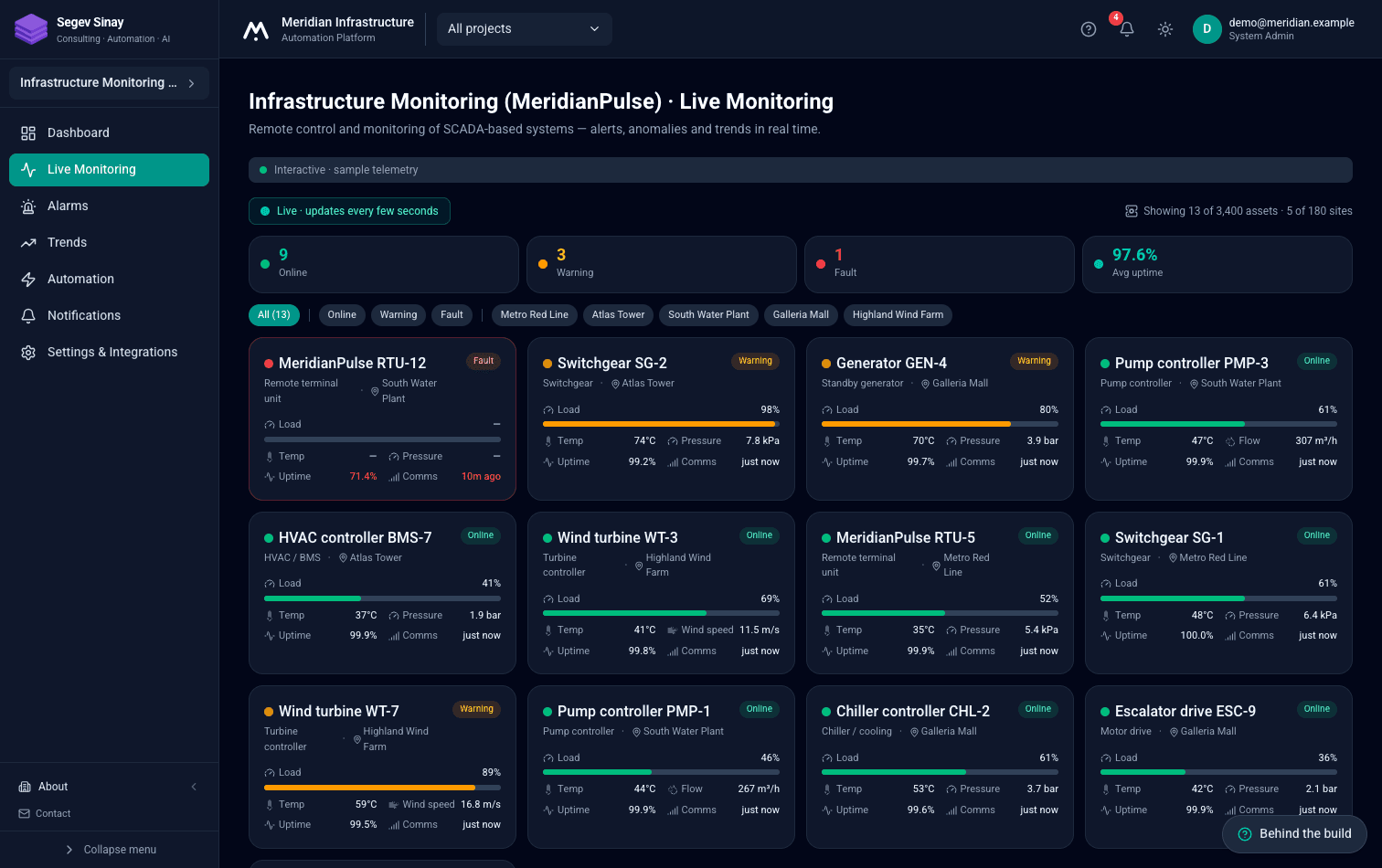
Task: Click the Meridian Infrastructure logo icon
Action: tap(256, 30)
